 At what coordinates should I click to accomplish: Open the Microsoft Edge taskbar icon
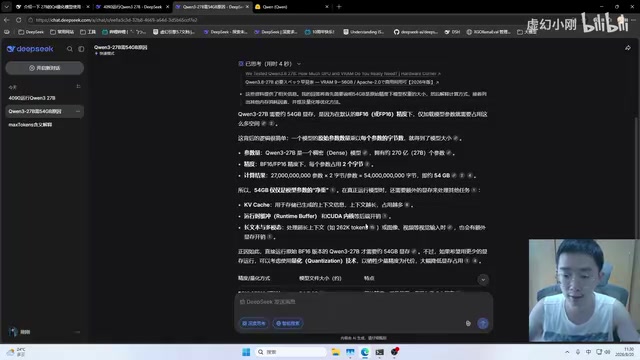pyautogui.click(x=365, y=352)
